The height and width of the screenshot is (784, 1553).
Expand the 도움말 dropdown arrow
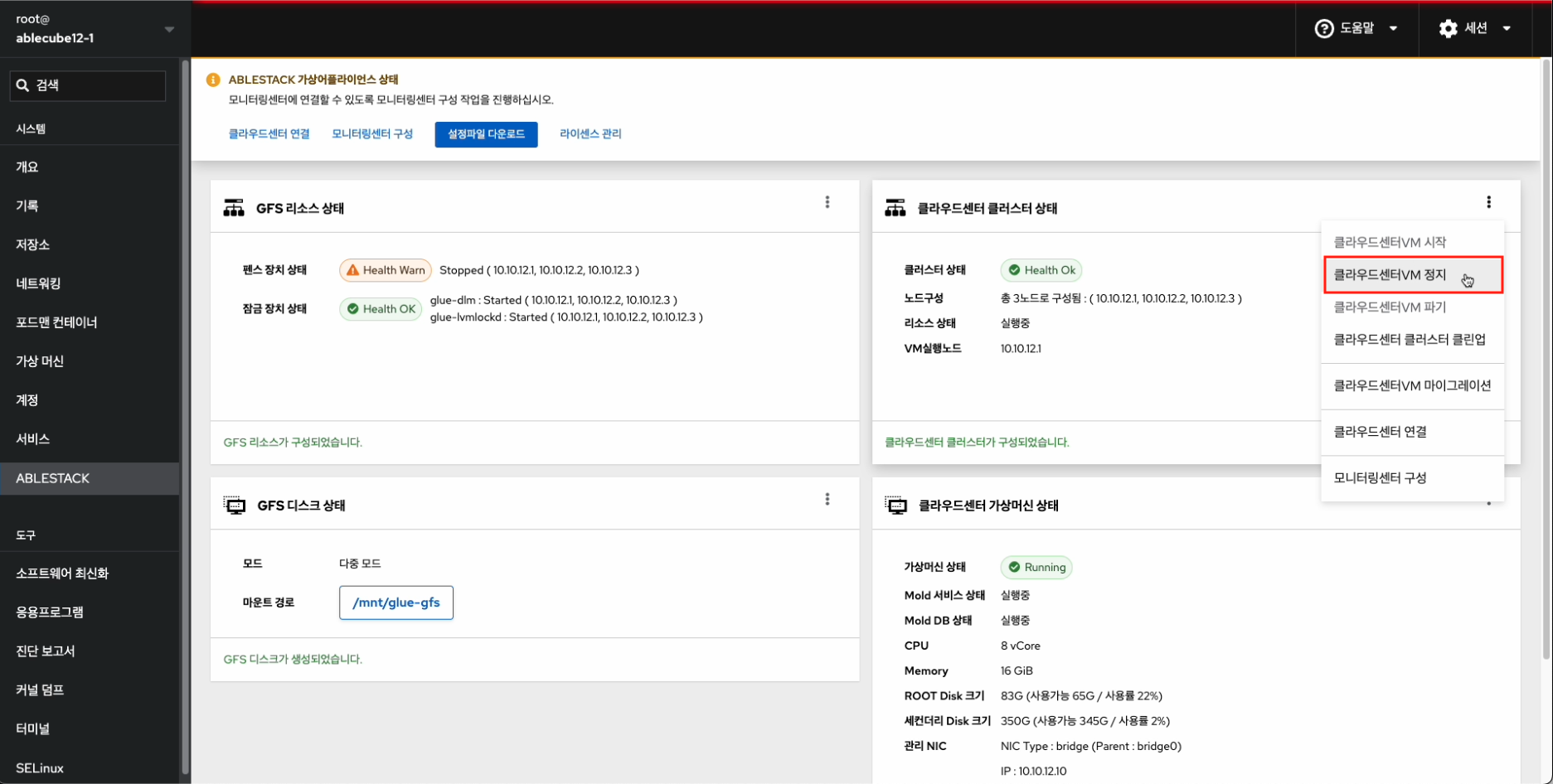coord(1394,28)
